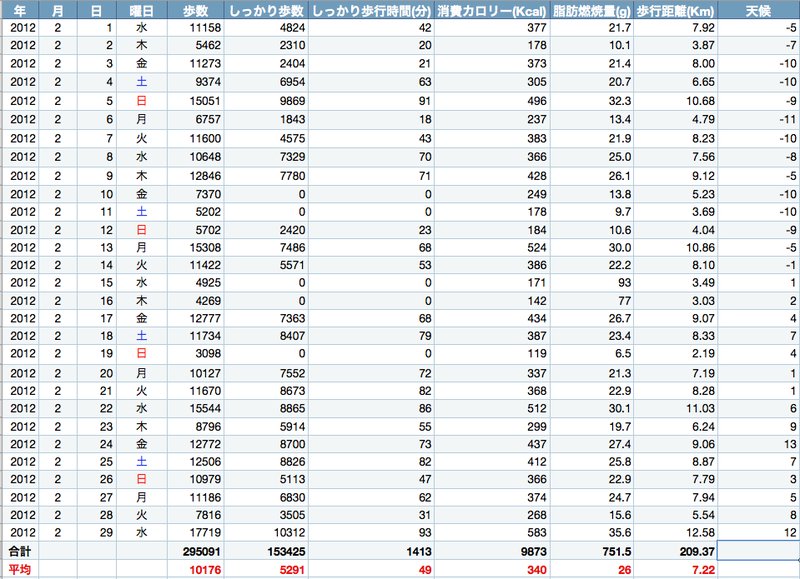Click the 合計 row label
Viewport: 800px width, 579px height.
pyautogui.click(x=19, y=550)
